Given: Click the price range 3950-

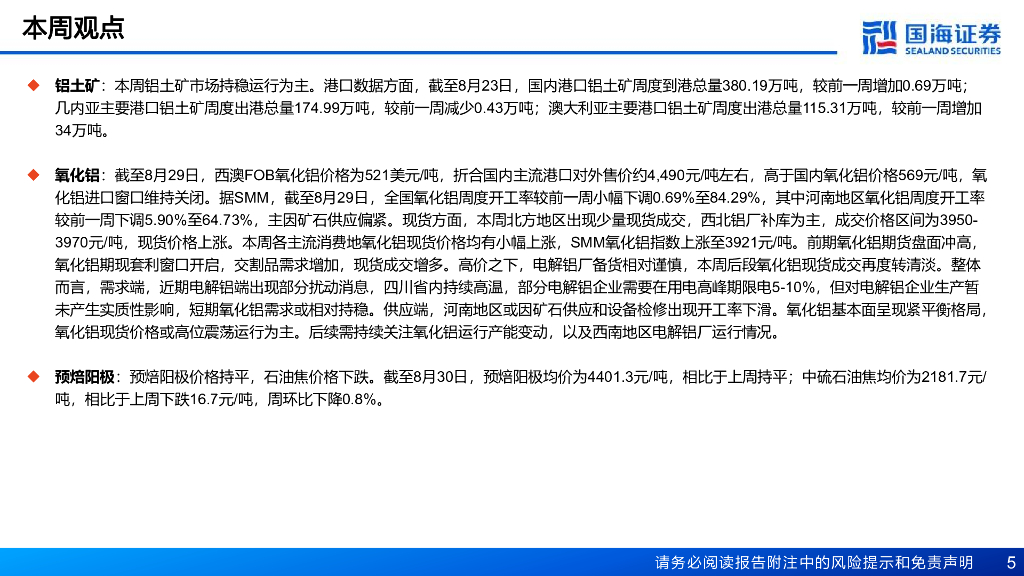Looking at the screenshot, I should (x=959, y=220).
